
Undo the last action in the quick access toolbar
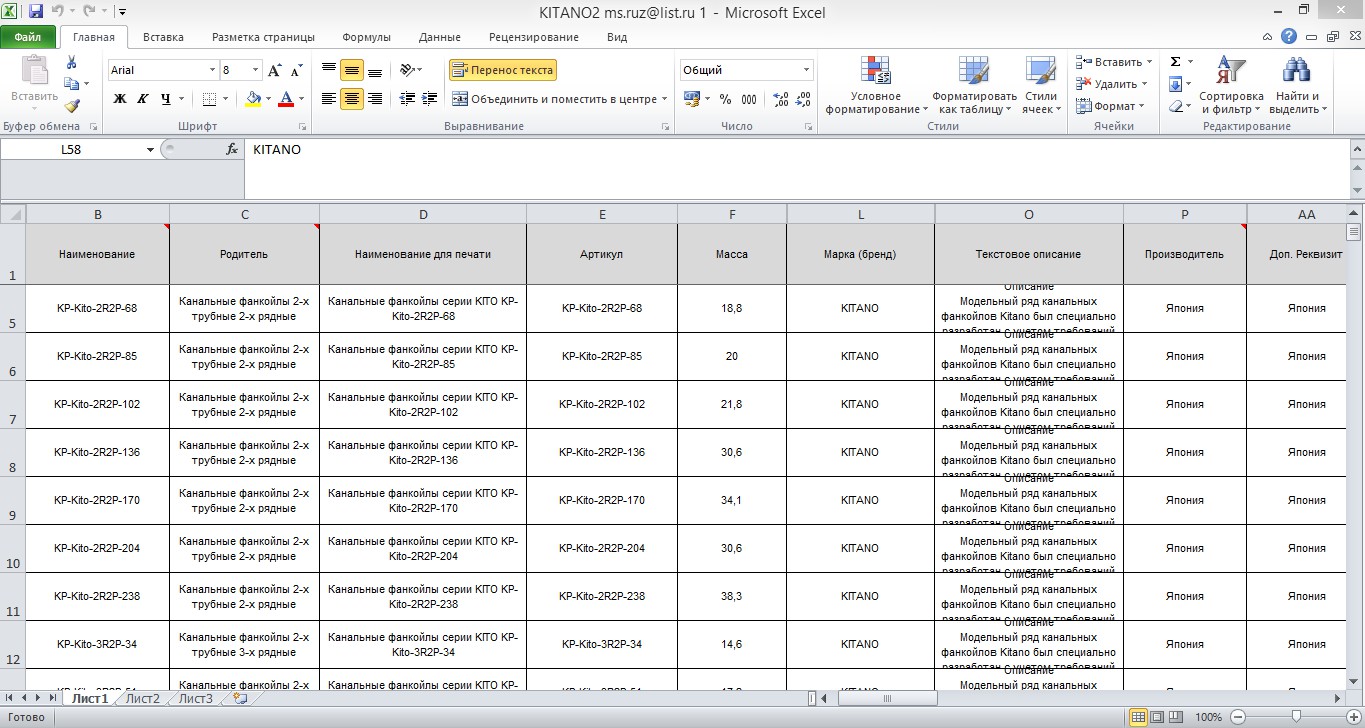click(57, 12)
